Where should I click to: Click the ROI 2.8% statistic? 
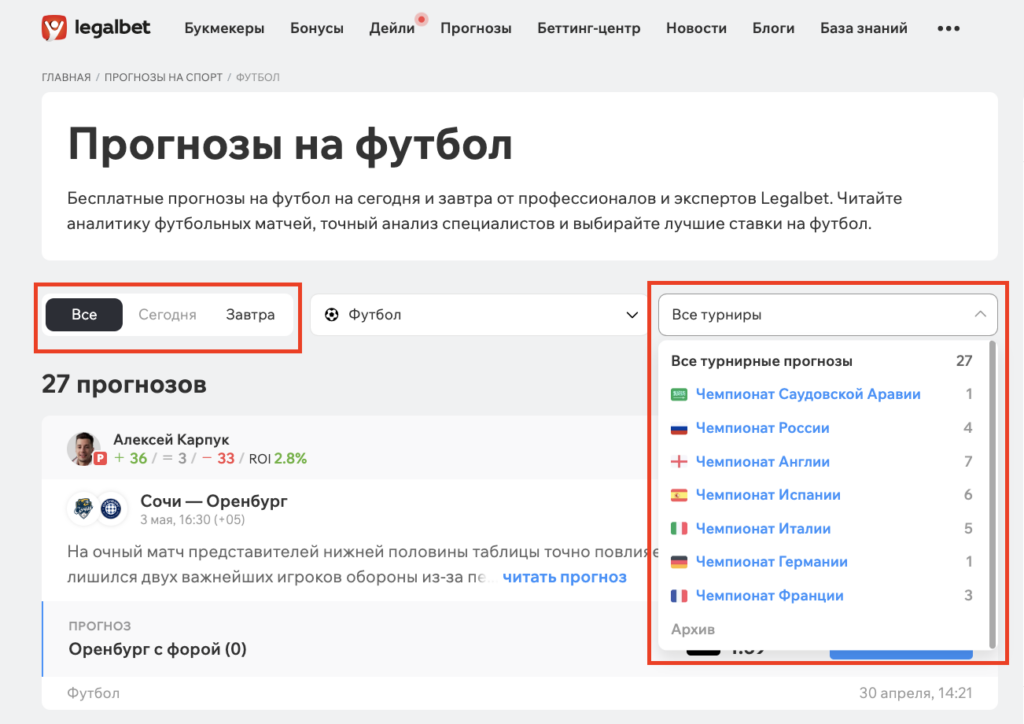[x=278, y=458]
